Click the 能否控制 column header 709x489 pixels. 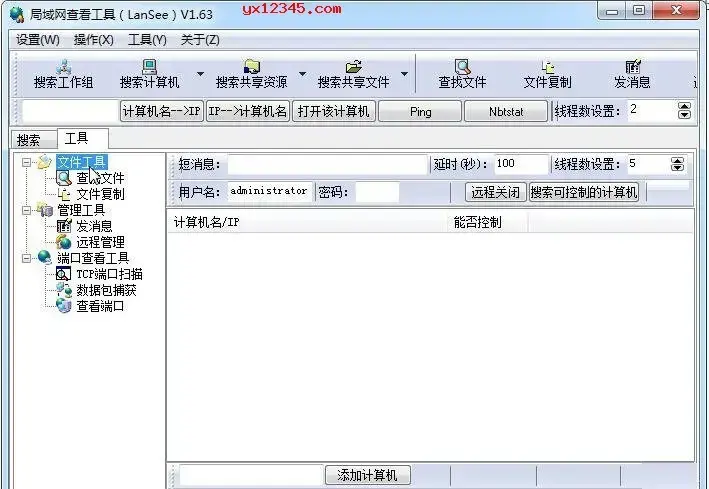(x=488, y=223)
